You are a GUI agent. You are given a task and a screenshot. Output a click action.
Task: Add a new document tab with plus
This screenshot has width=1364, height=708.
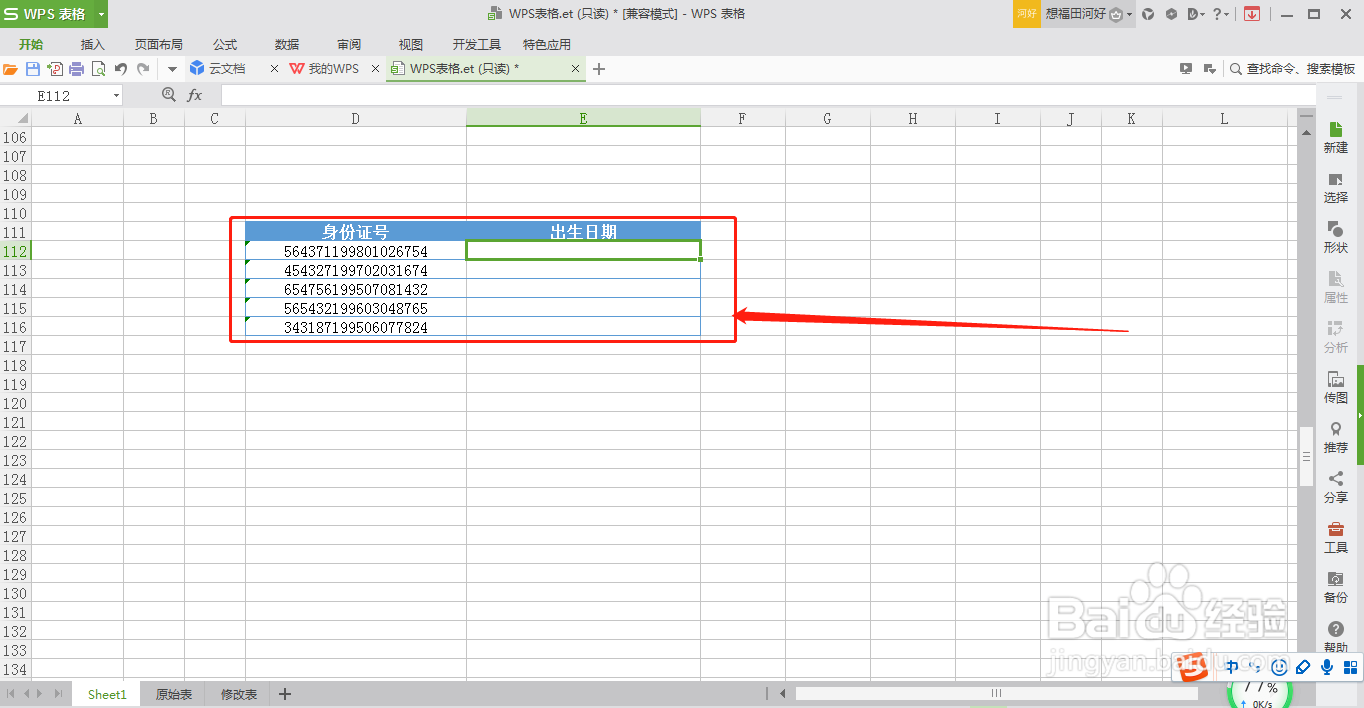[599, 69]
